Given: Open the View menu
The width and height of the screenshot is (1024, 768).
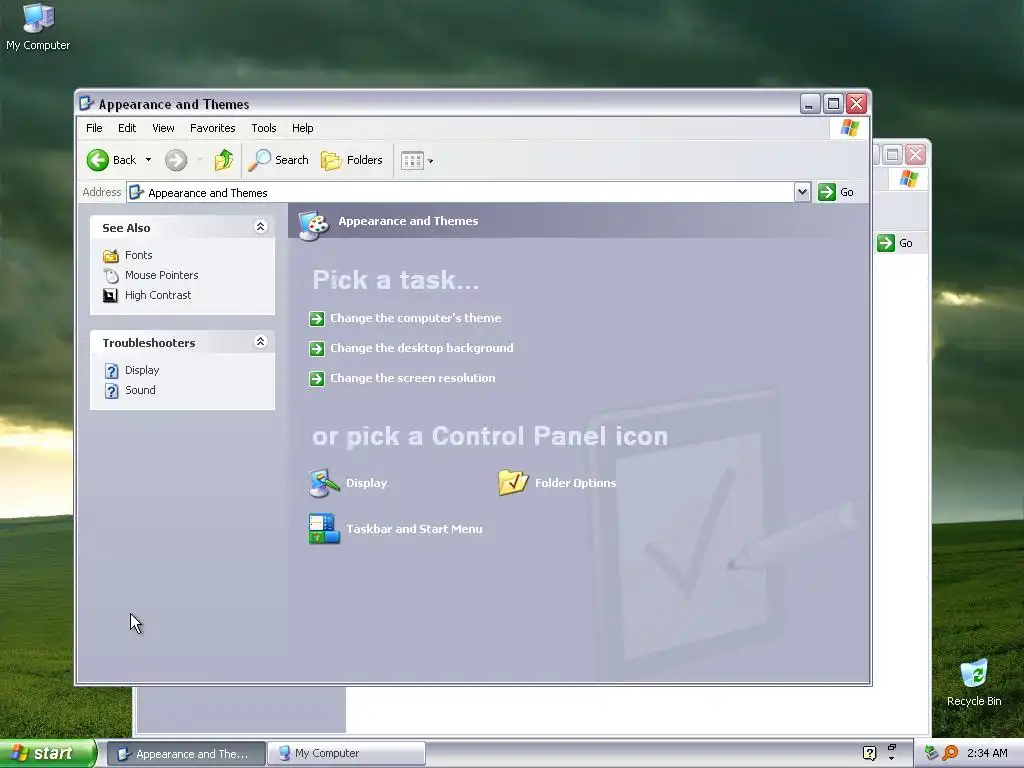Looking at the screenshot, I should 163,128.
